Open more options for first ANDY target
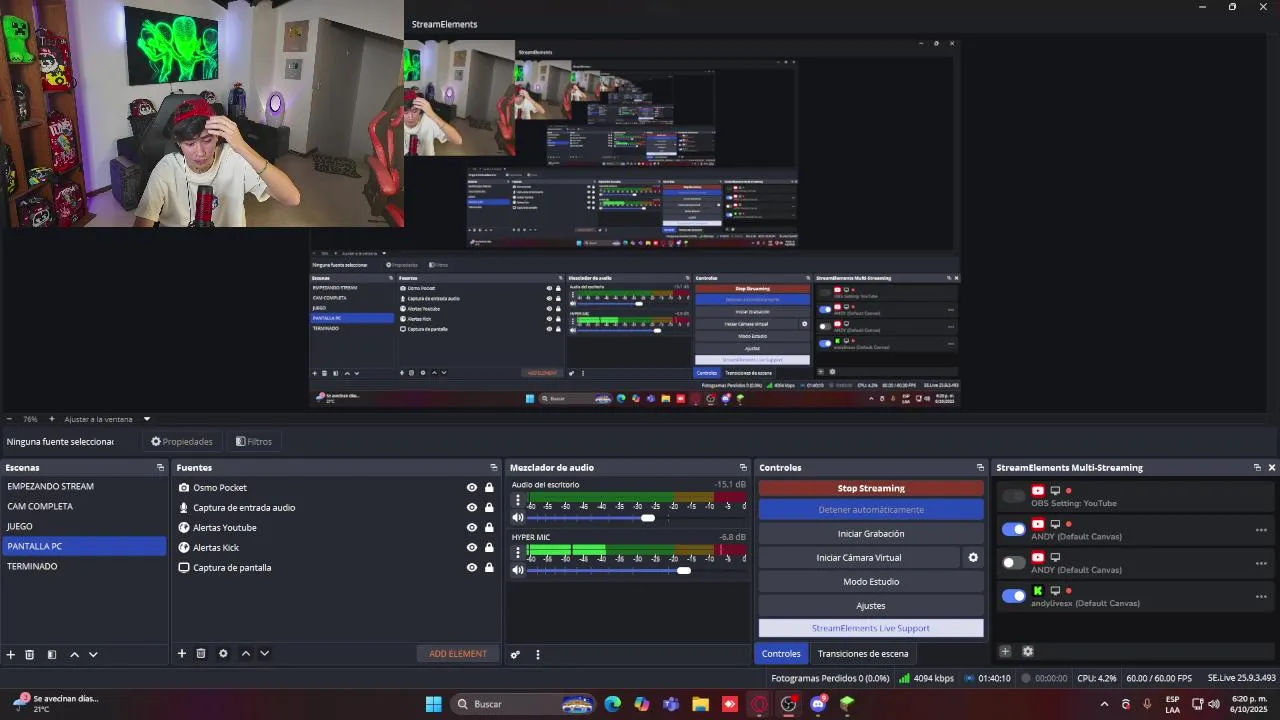Viewport: 1280px width, 720px height. tap(1261, 530)
